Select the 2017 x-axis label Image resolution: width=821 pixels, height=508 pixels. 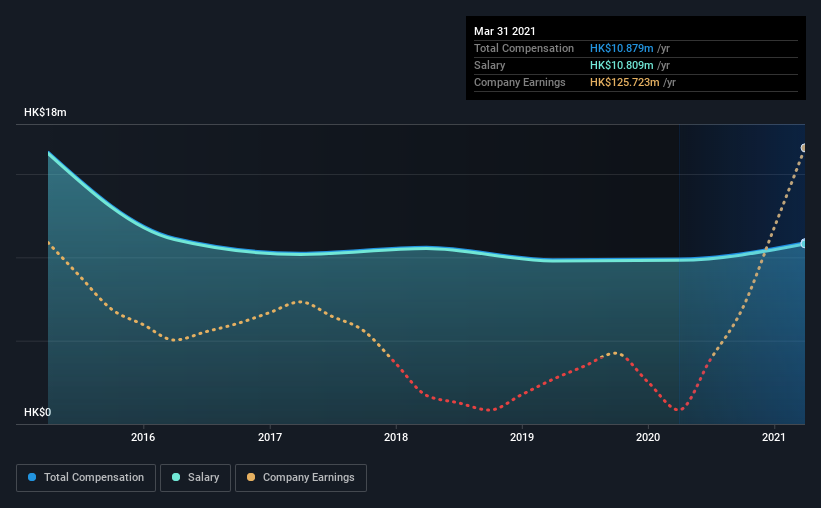pos(270,437)
